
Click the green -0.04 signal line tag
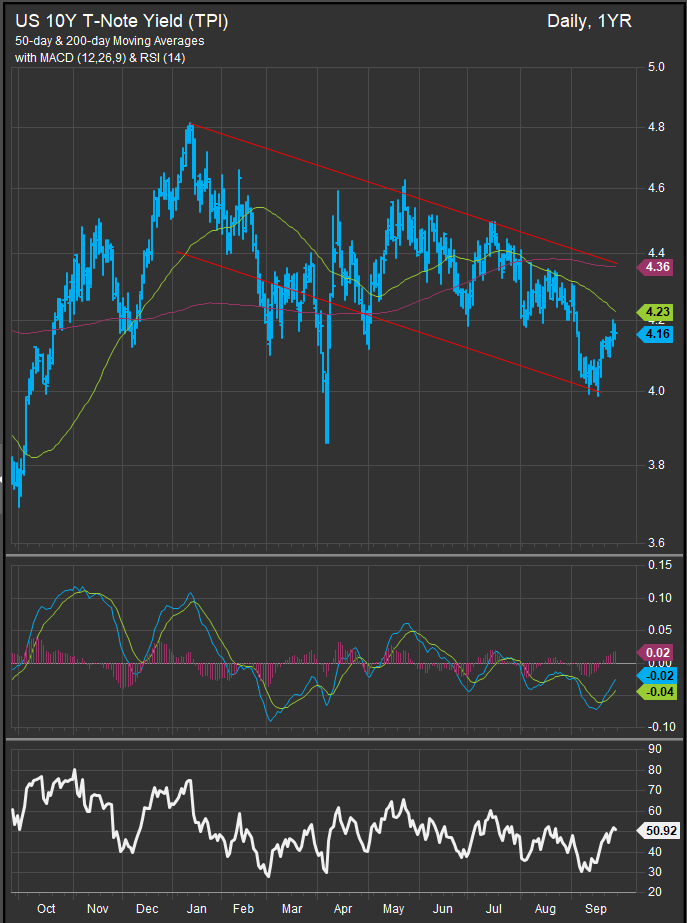[x=658, y=692]
